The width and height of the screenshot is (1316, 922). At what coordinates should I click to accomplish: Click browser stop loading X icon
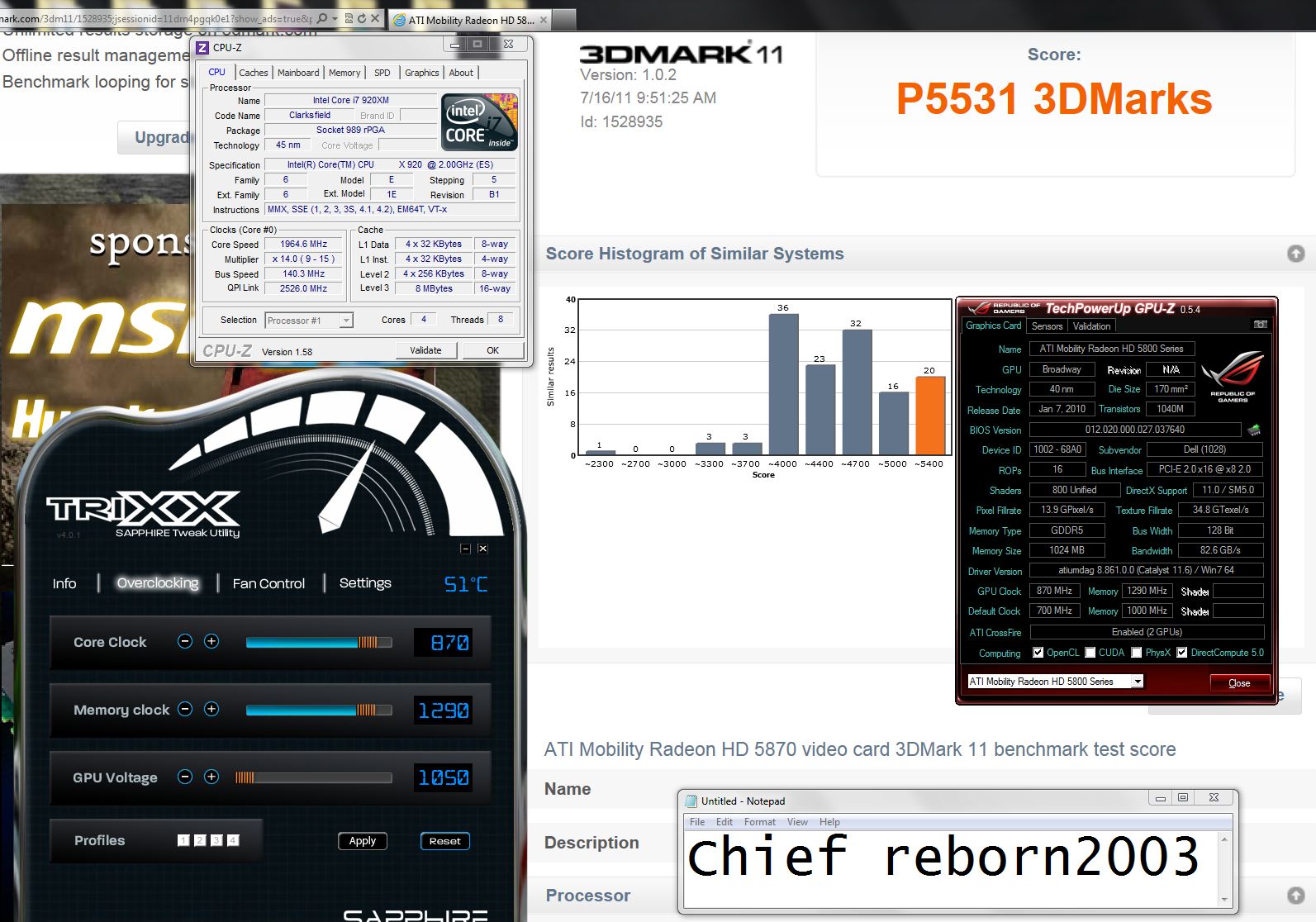pyautogui.click(x=375, y=17)
